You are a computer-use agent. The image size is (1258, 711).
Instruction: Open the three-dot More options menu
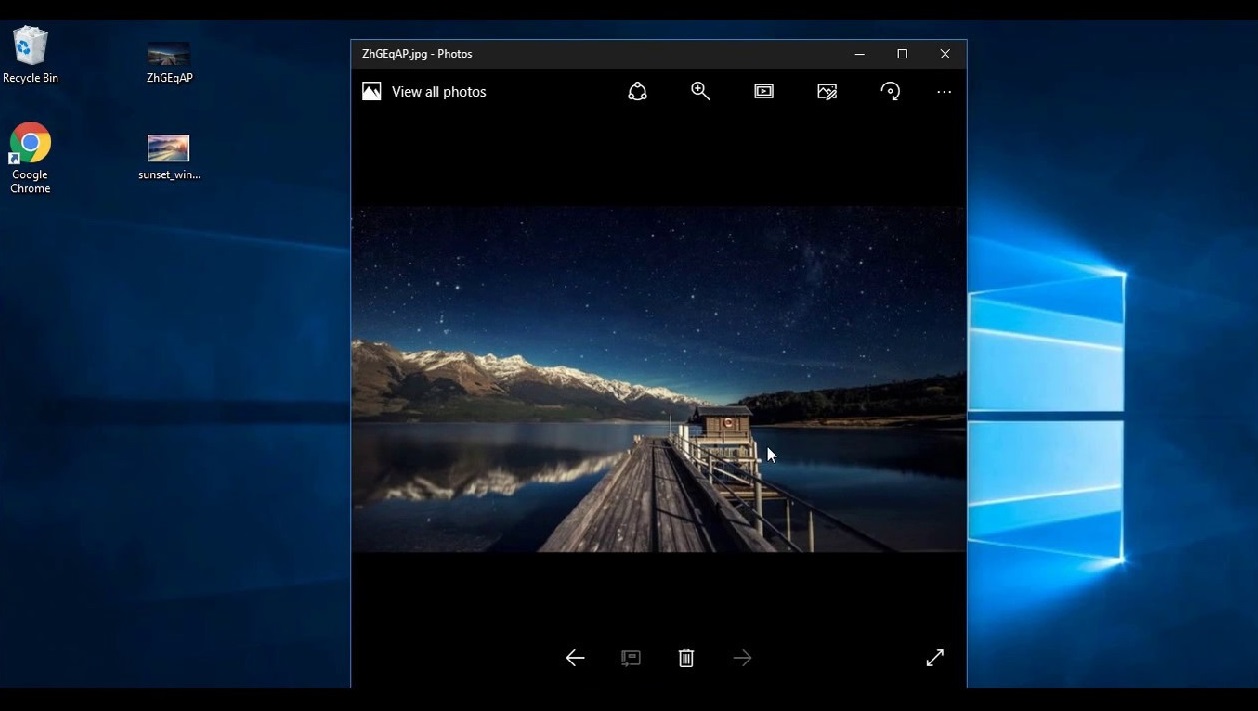tap(944, 92)
